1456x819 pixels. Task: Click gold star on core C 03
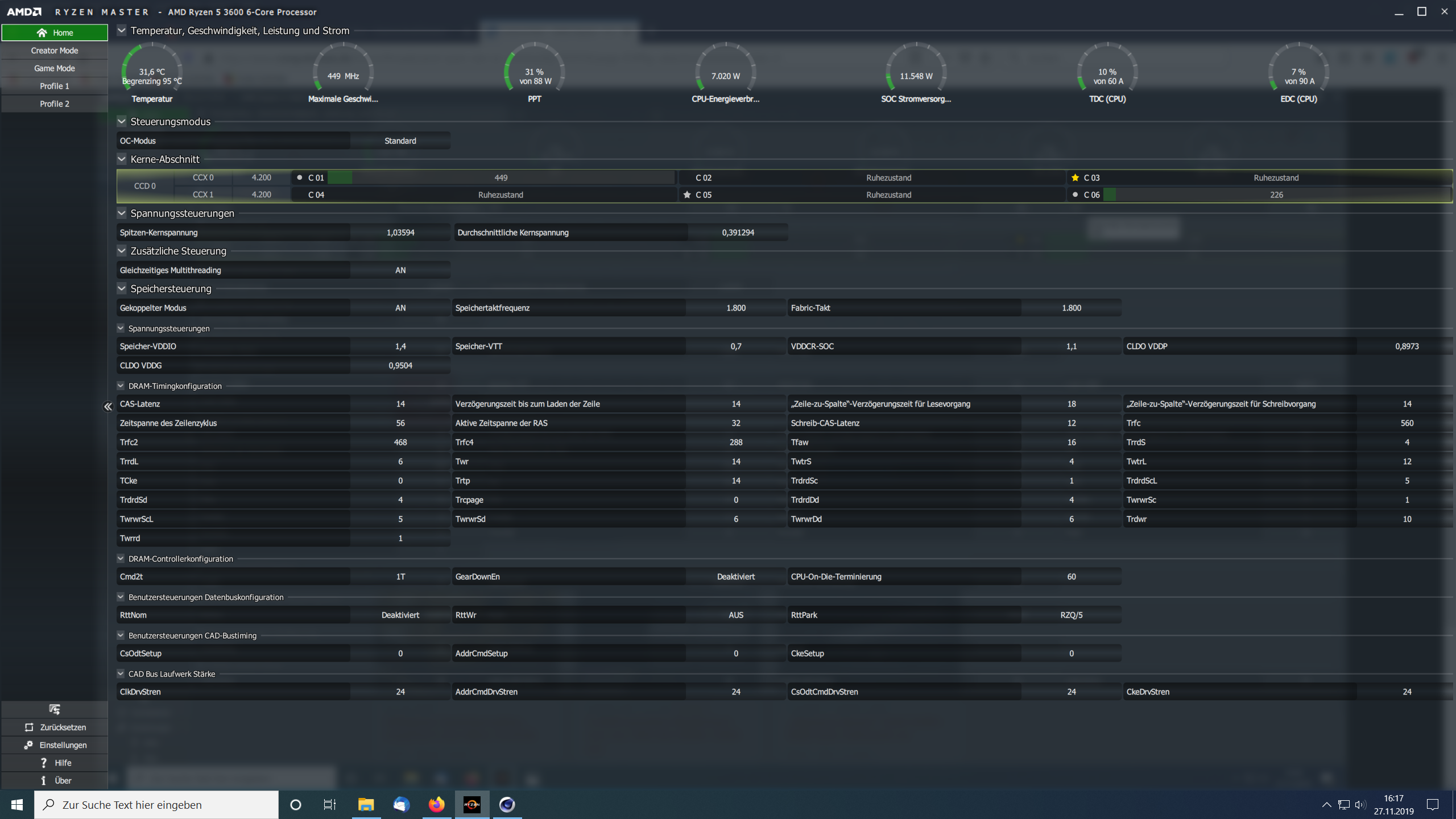point(1075,177)
